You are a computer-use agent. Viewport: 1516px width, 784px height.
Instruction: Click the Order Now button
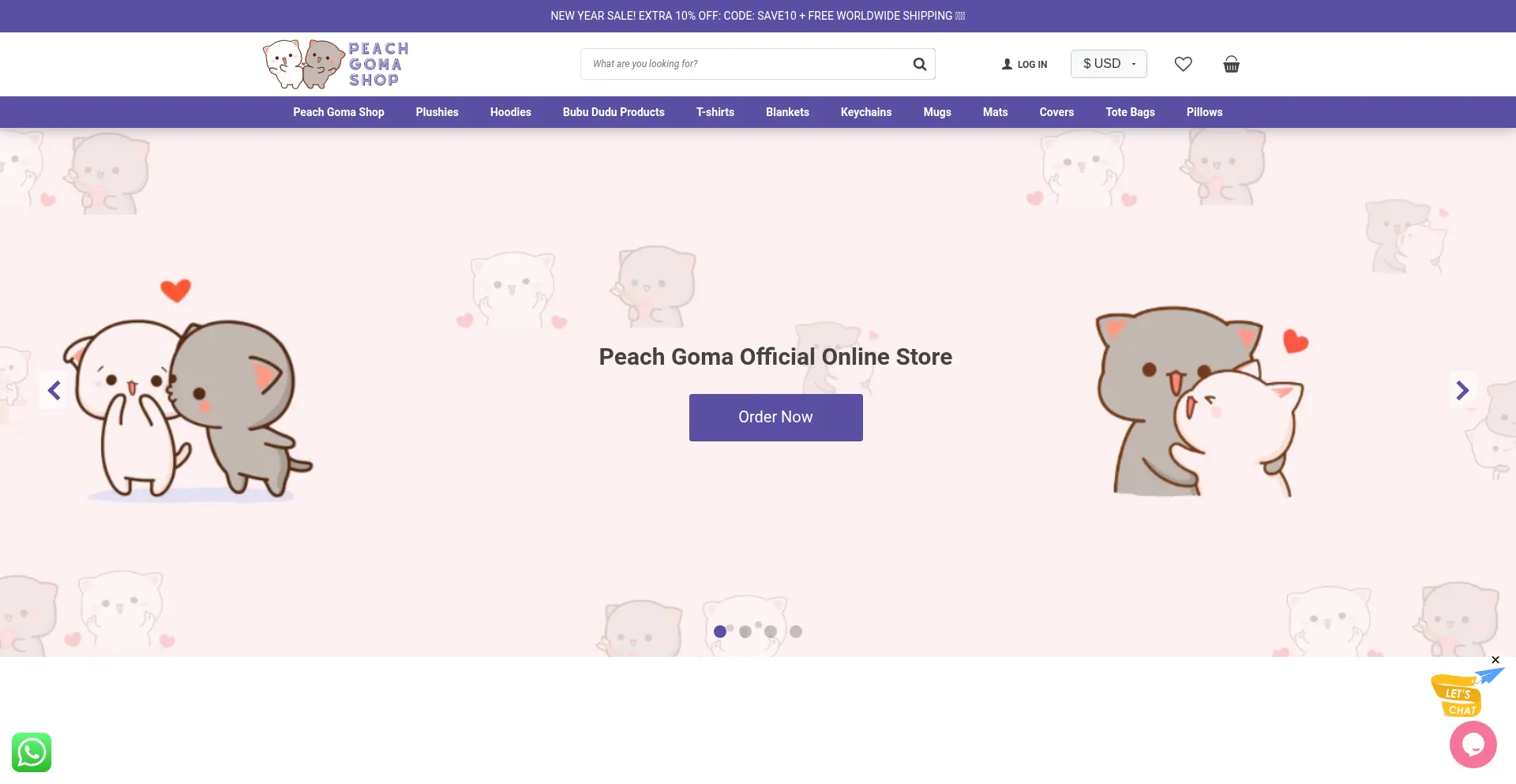tap(775, 417)
